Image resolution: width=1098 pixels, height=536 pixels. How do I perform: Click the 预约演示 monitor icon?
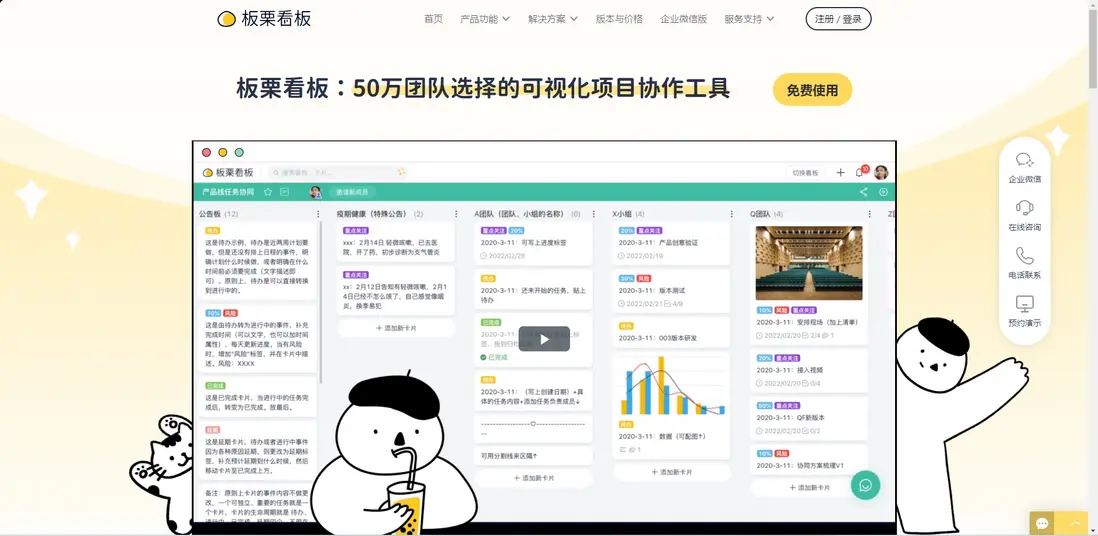1024,303
